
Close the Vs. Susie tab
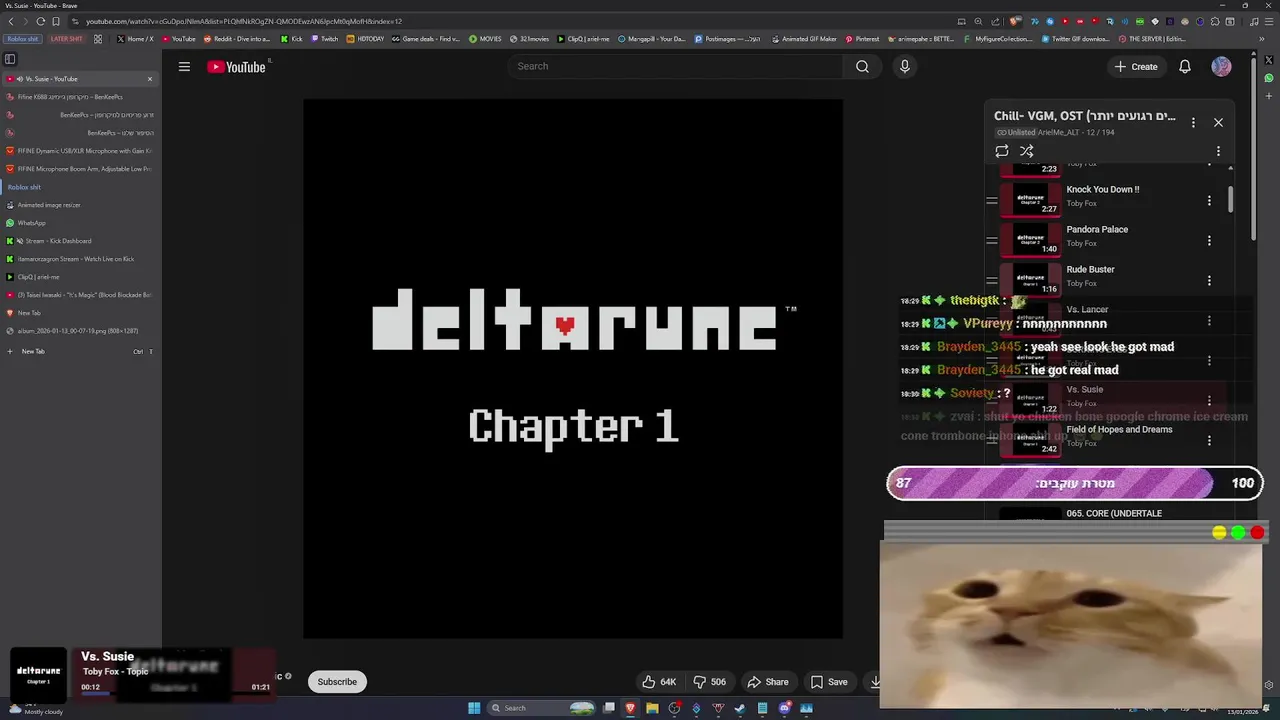[x=150, y=79]
